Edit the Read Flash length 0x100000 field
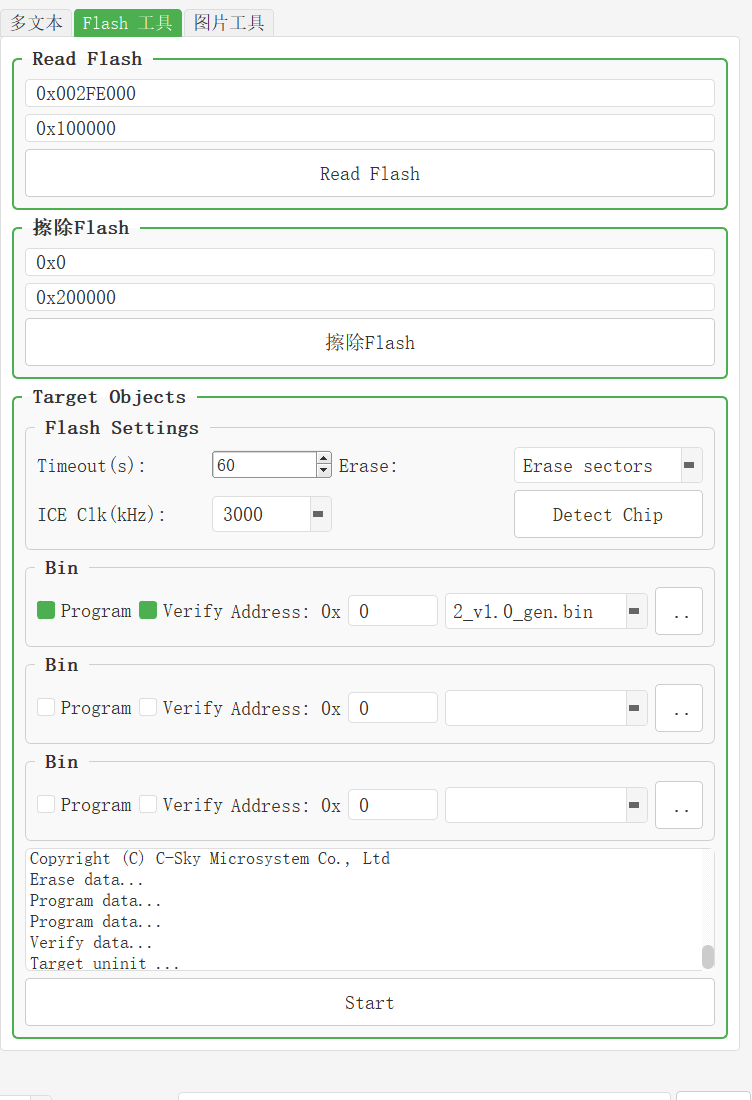 pos(370,128)
